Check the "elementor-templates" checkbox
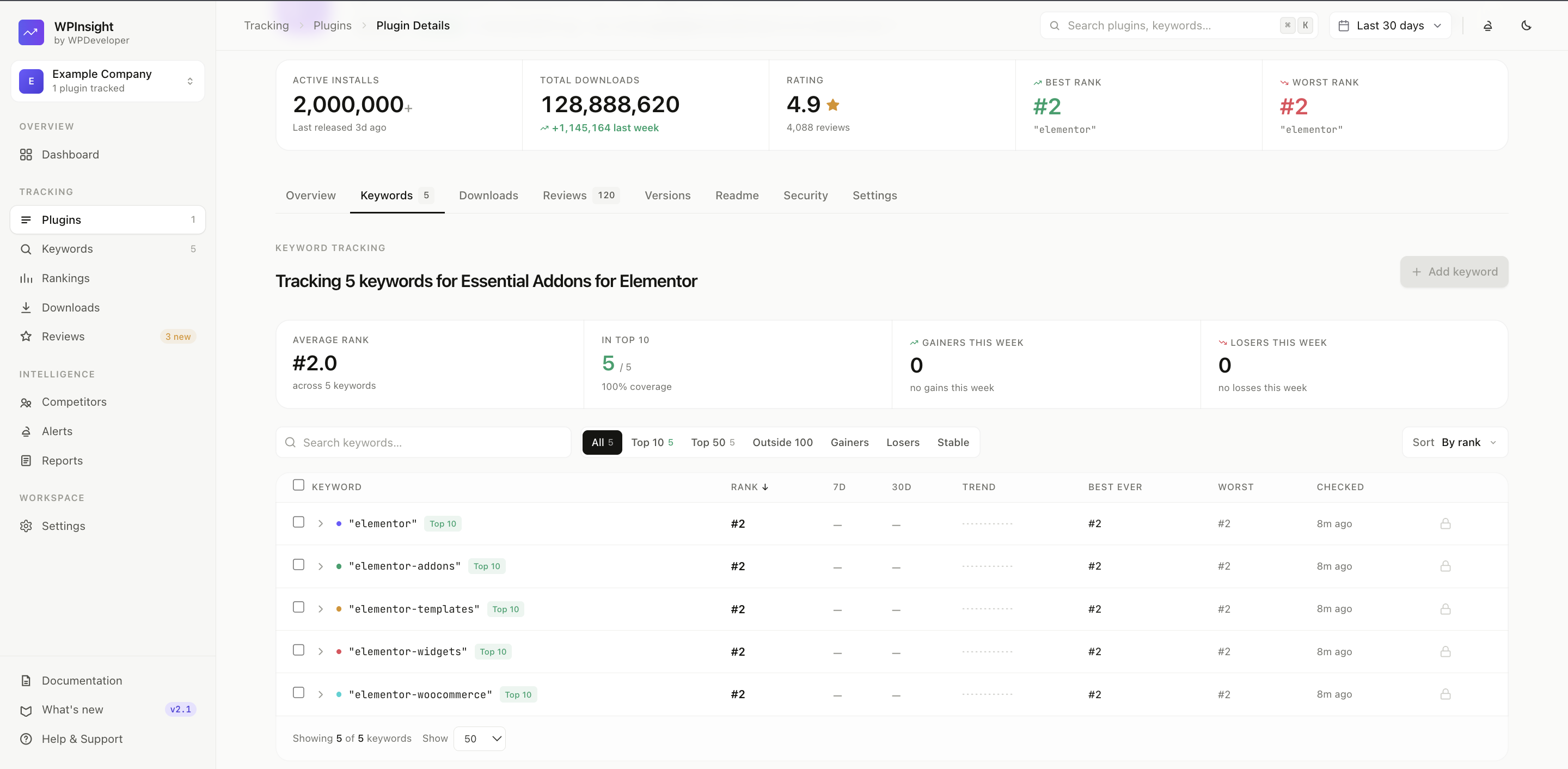1568x769 pixels. tap(298, 608)
